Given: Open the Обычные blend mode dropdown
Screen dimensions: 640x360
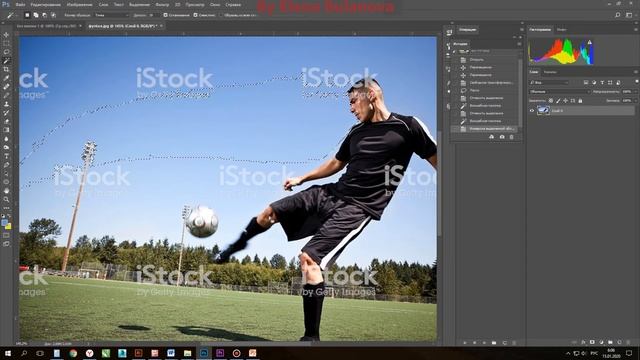Looking at the screenshot, I should coord(559,92).
